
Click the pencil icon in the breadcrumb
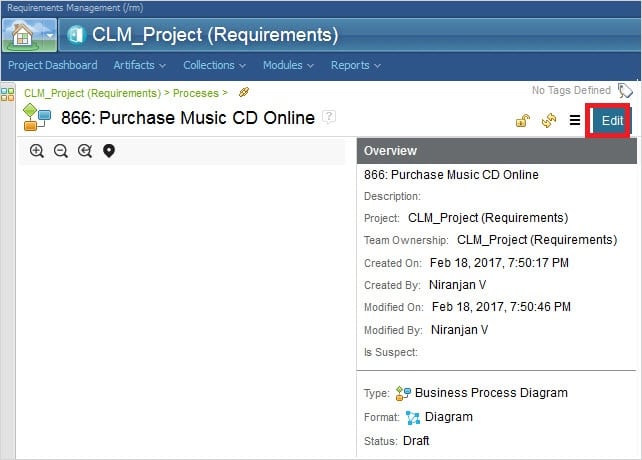(x=244, y=92)
